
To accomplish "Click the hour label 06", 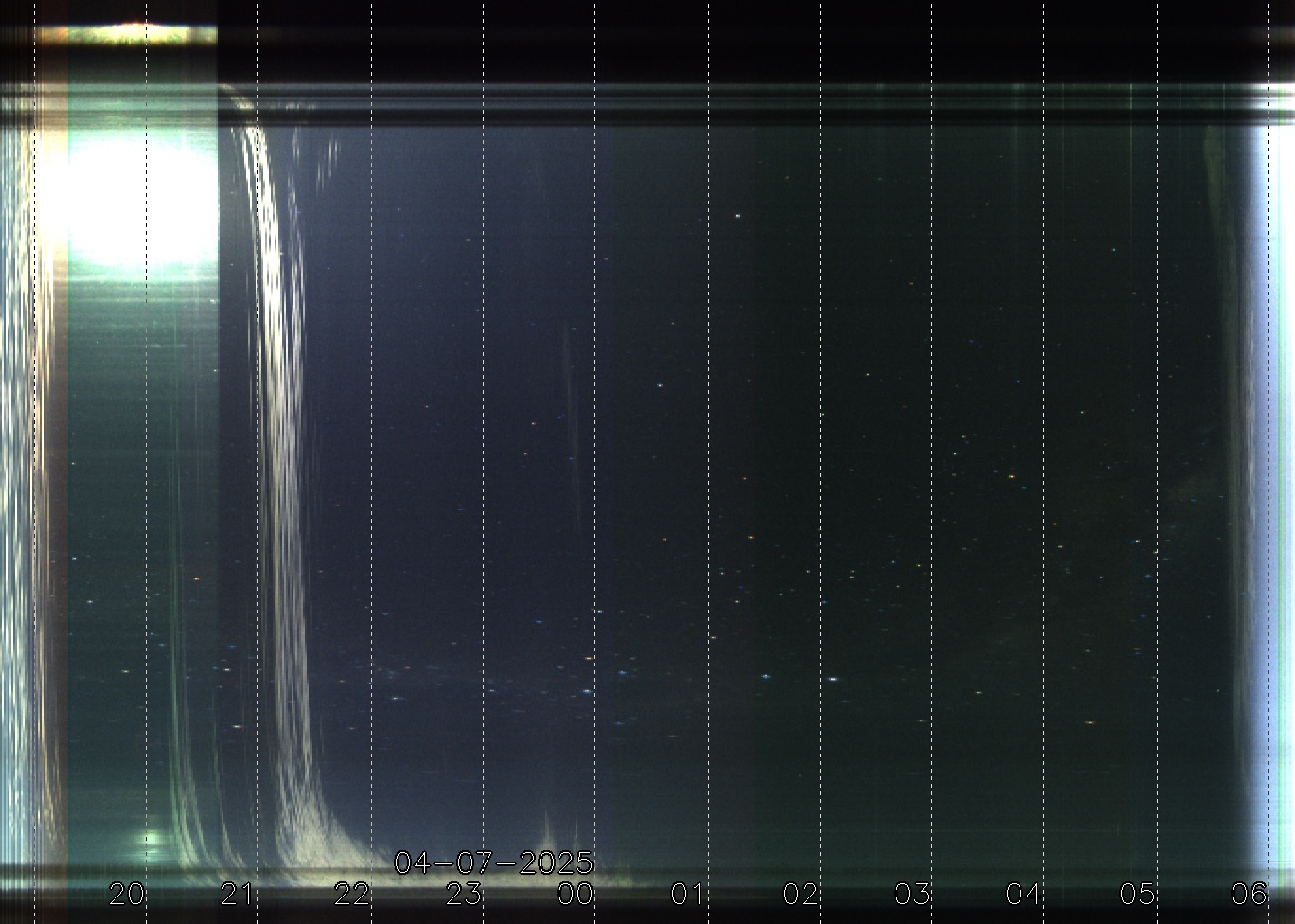I will point(1250,894).
